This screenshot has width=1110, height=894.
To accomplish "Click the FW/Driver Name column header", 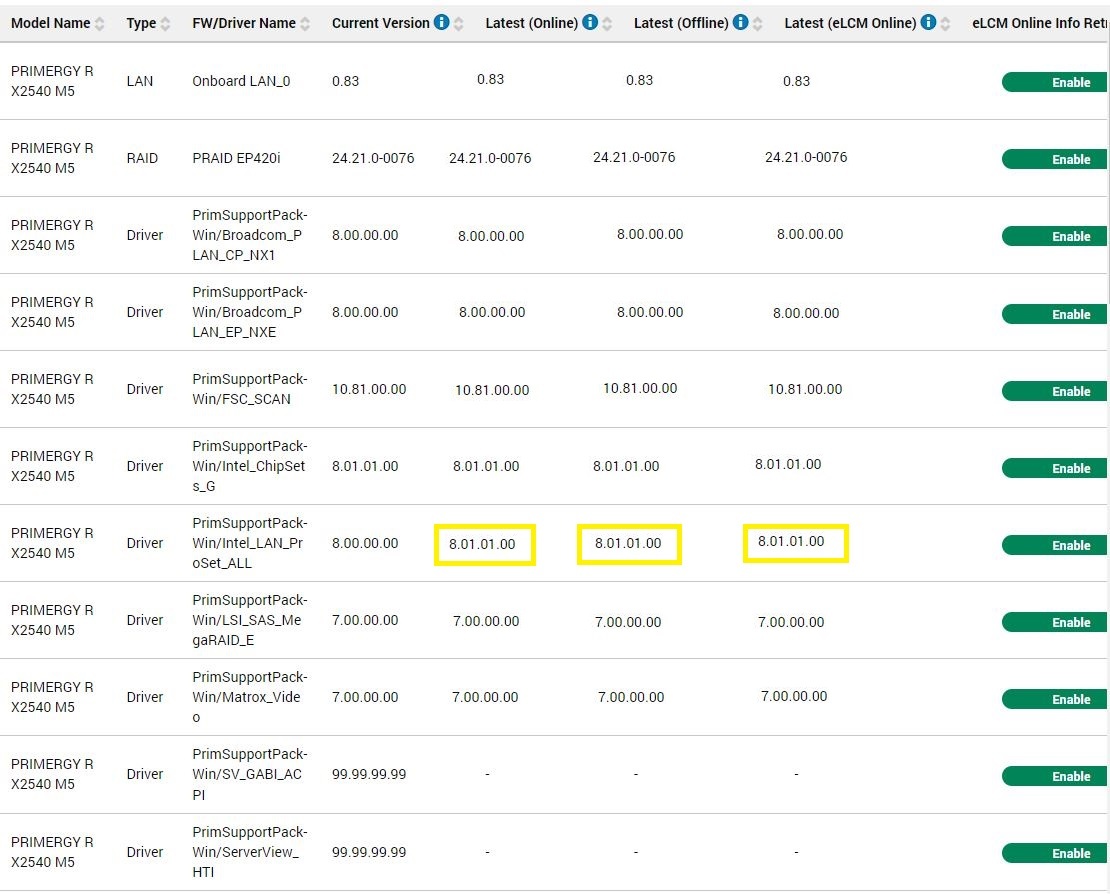I will (244, 23).
